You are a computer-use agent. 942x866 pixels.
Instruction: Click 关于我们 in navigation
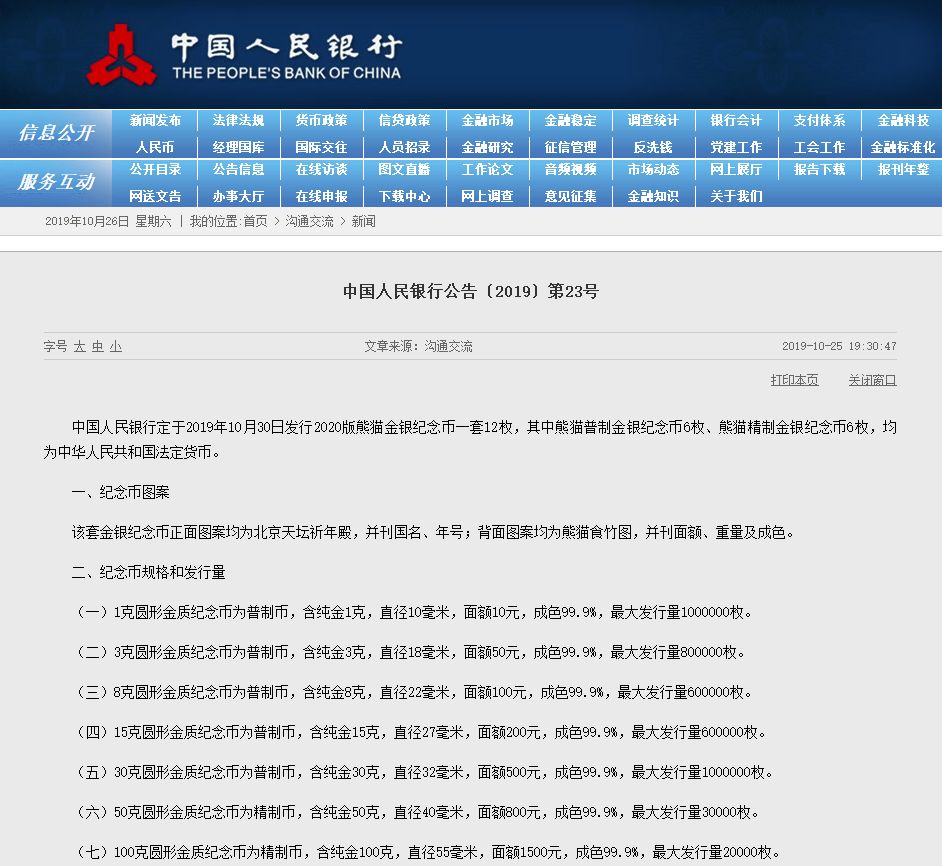(736, 196)
